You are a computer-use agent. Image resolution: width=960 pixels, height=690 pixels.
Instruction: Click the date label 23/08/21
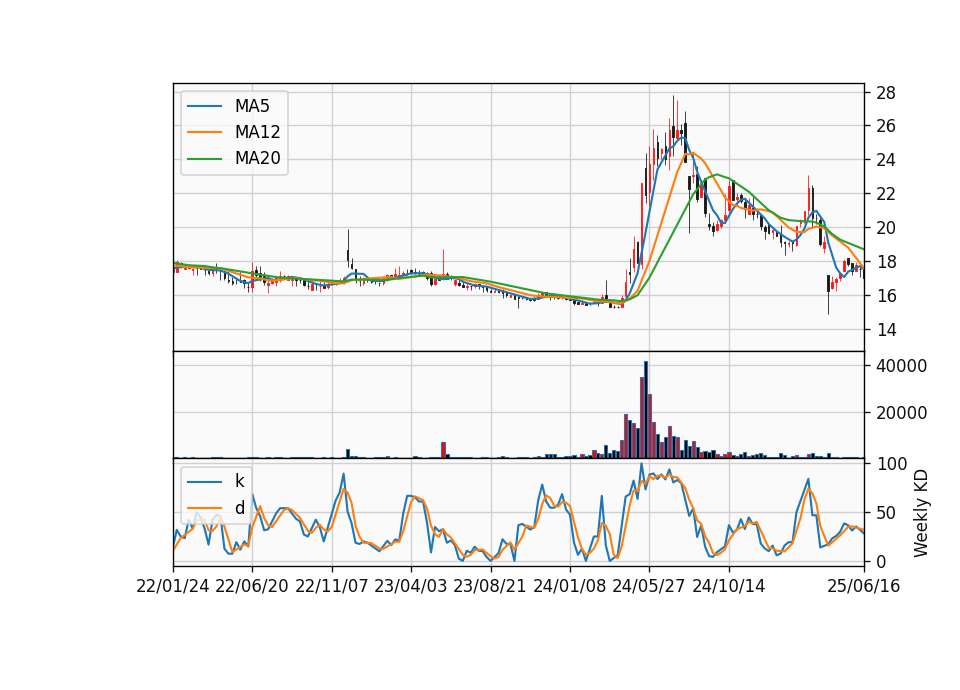point(490,586)
